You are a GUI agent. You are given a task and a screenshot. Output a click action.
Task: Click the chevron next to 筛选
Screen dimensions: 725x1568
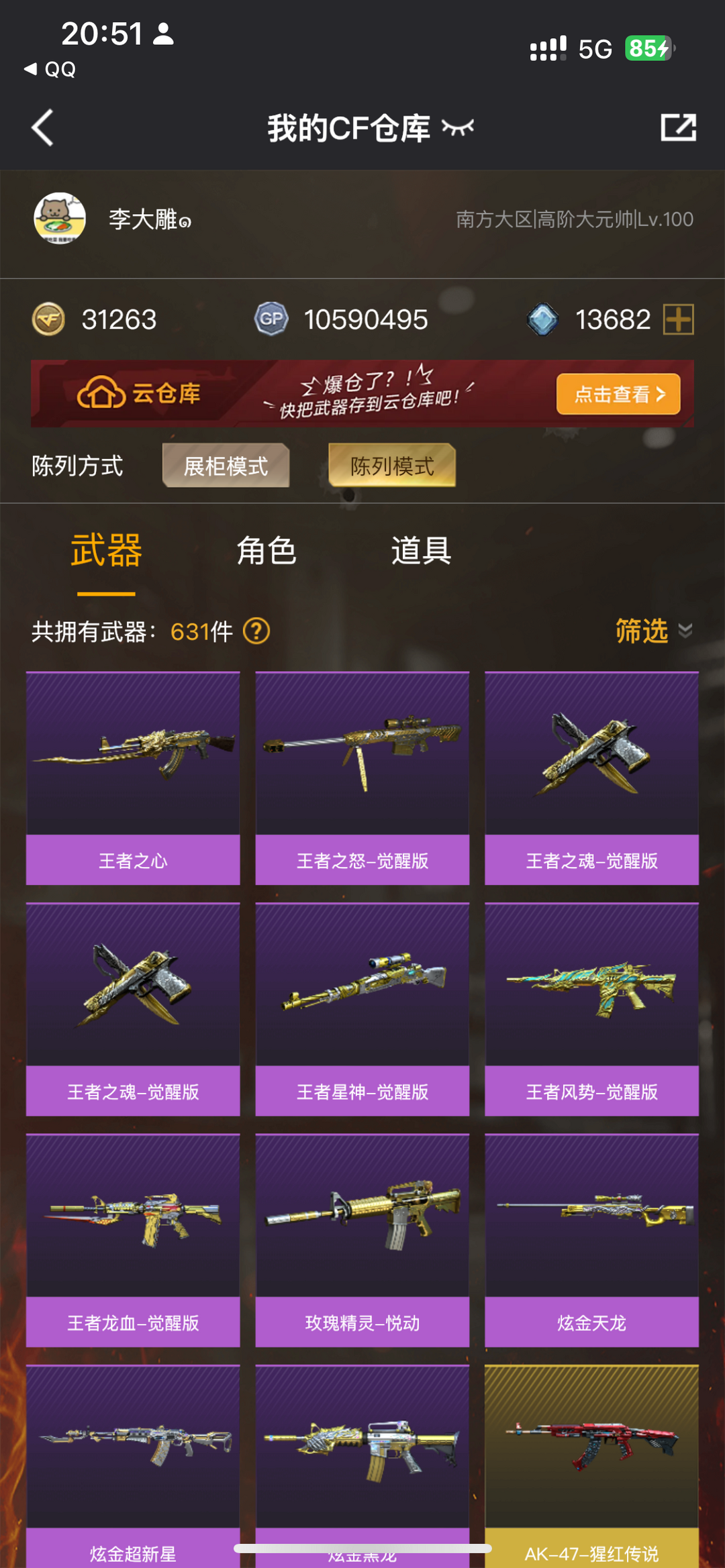point(685,631)
